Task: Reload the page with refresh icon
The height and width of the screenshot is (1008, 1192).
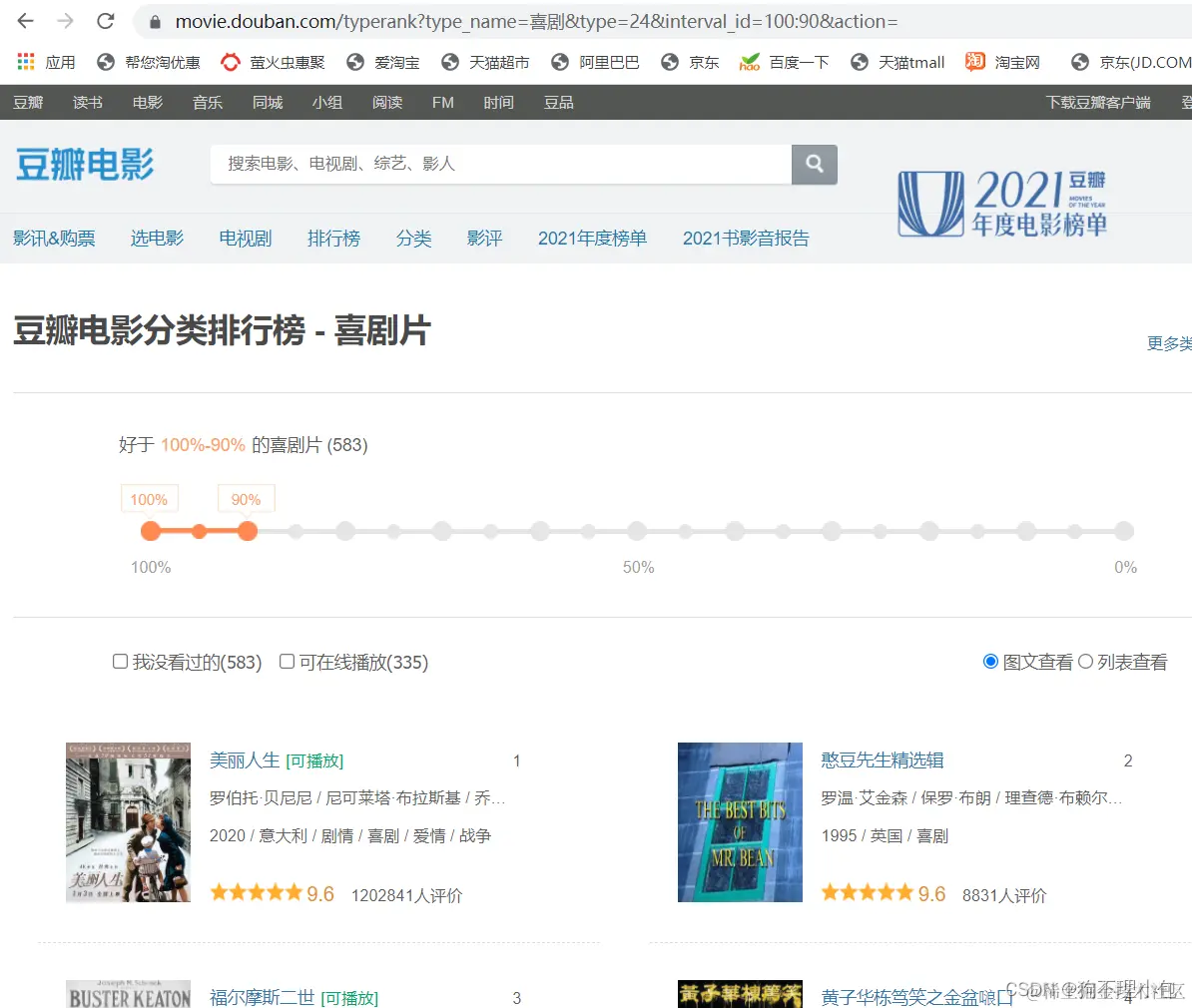Action: [x=106, y=21]
